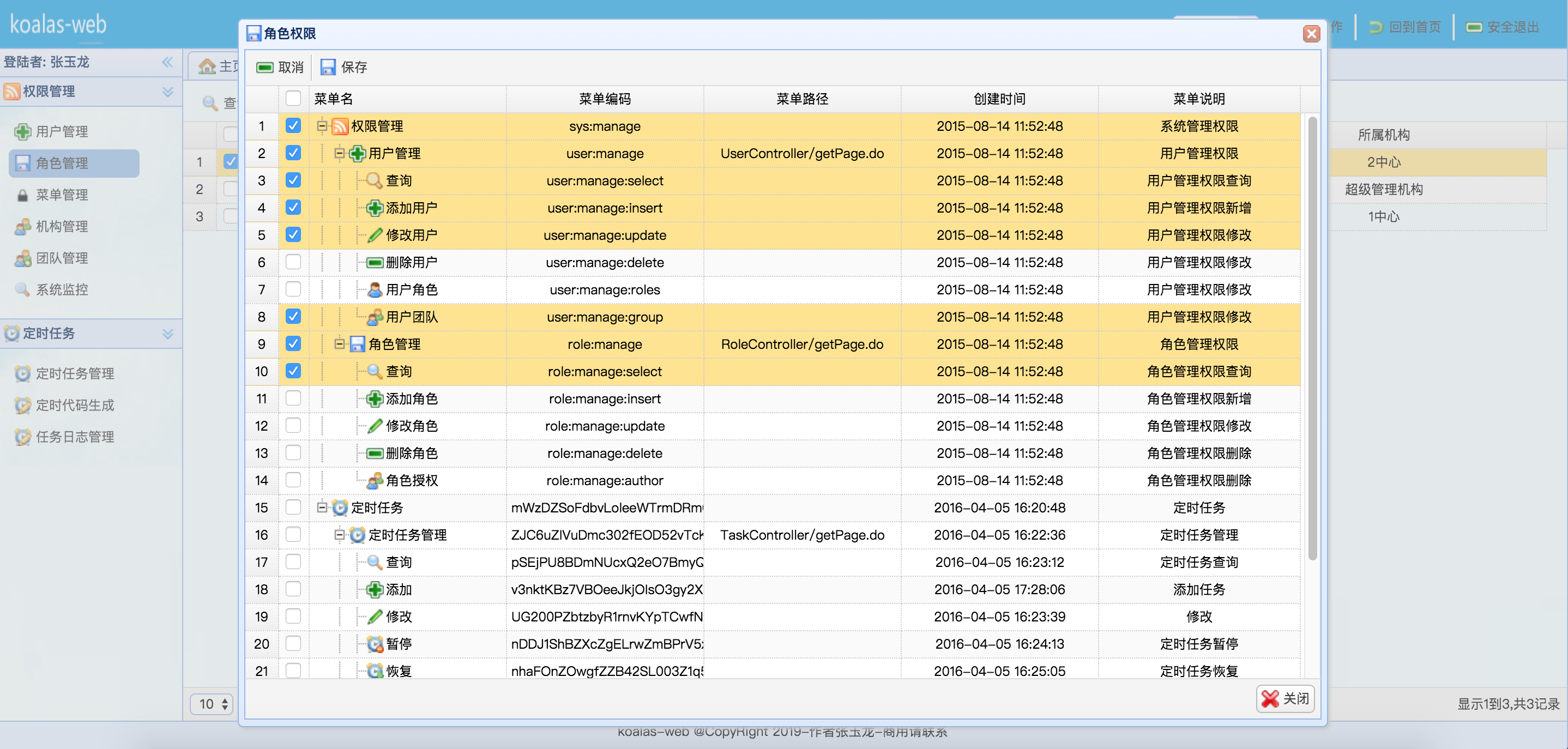Click the 定时代码生成 icon in sidebar
This screenshot has width=1568, height=749.
(22, 405)
